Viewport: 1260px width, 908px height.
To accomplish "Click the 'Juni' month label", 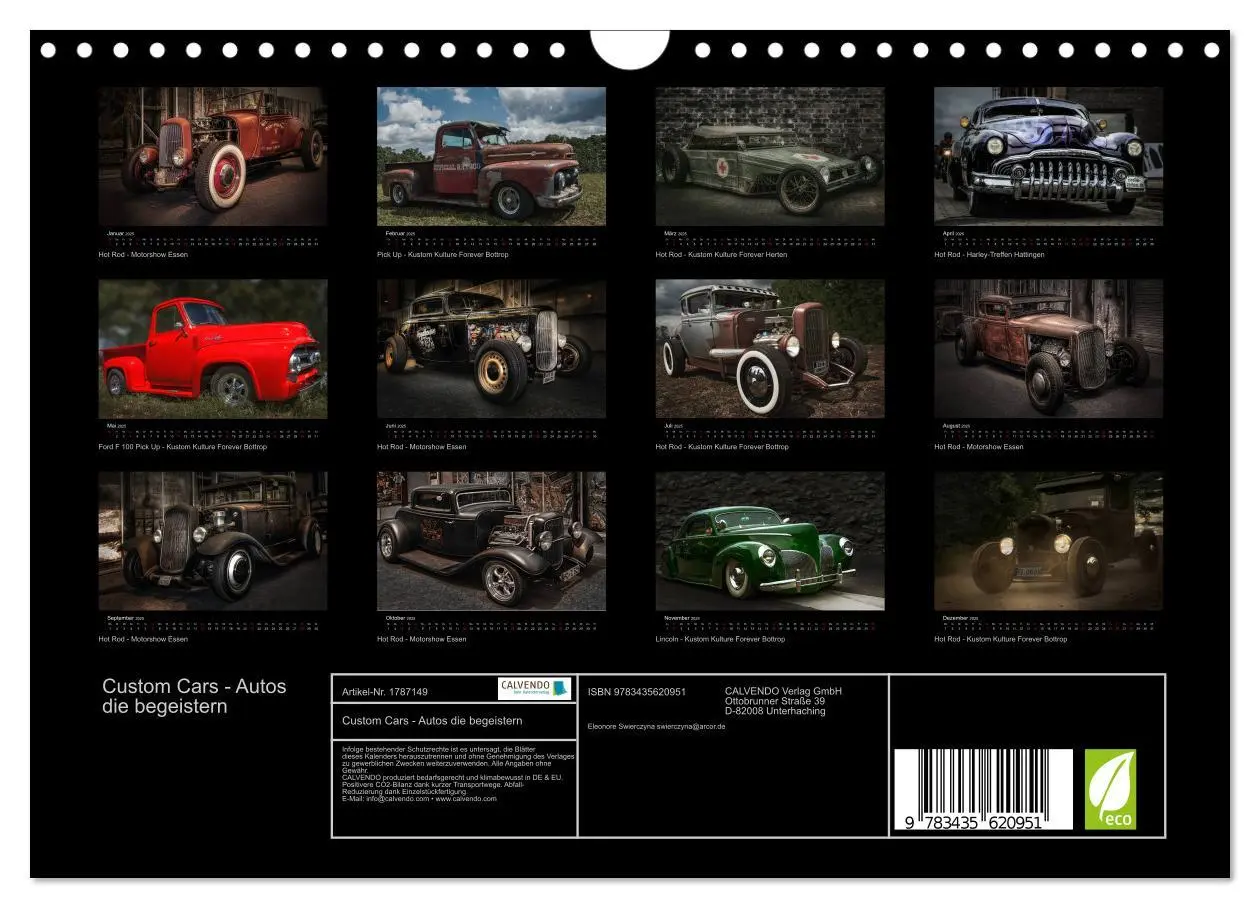I will 392,426.
